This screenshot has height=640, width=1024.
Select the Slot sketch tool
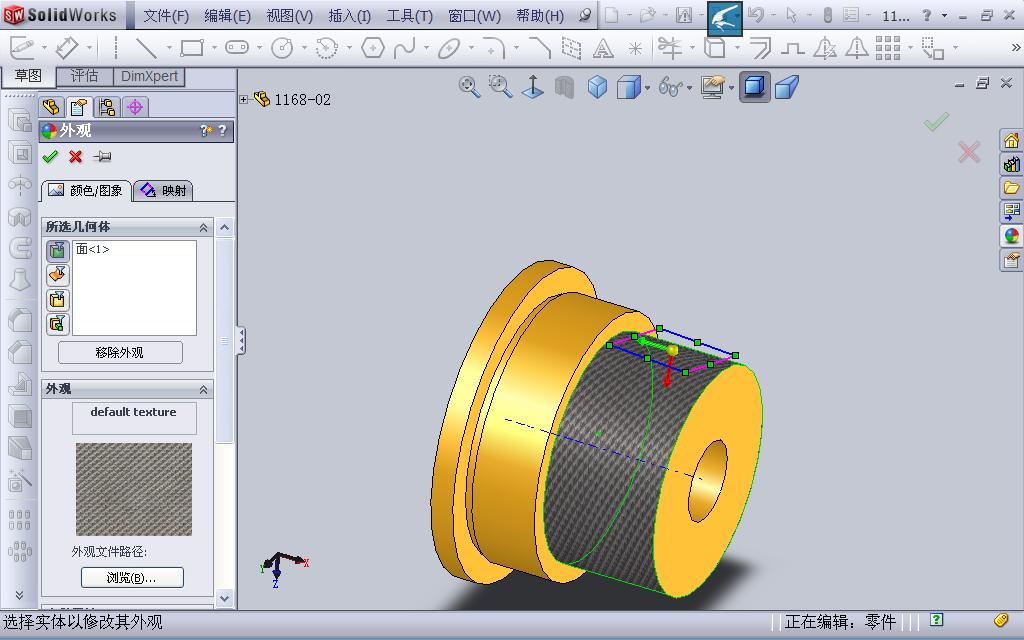coord(236,48)
